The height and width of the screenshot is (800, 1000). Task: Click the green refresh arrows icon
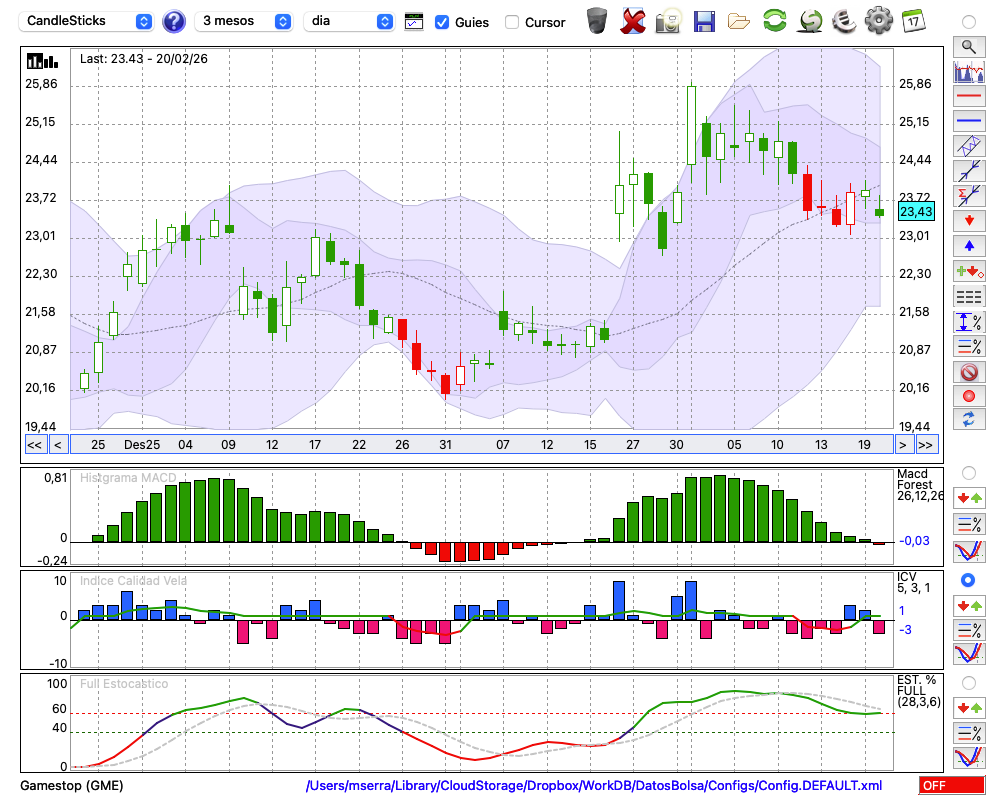coord(774,21)
